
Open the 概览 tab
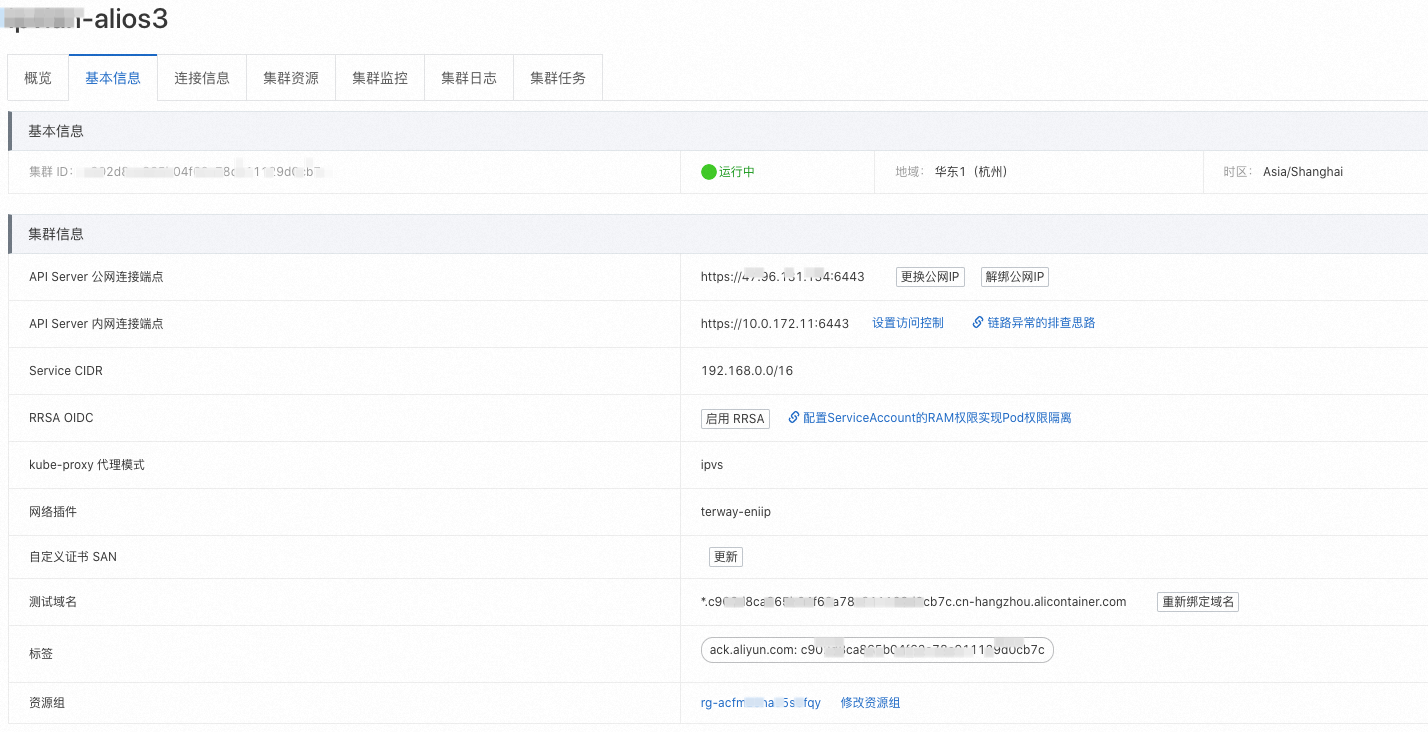point(38,78)
